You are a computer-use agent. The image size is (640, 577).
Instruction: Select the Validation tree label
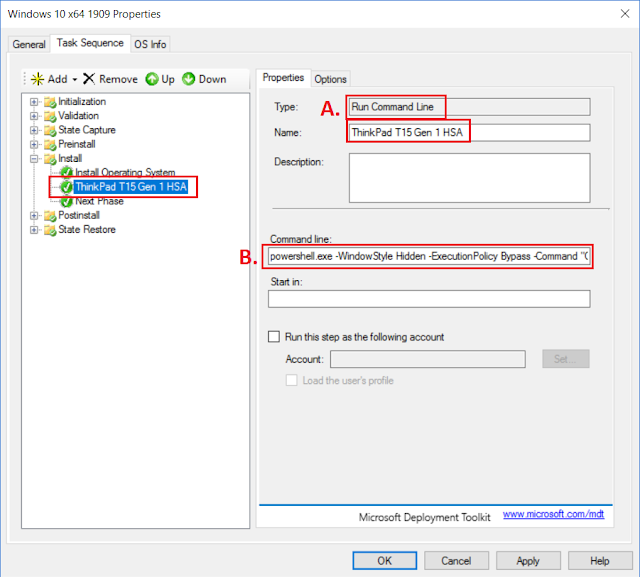(78, 116)
